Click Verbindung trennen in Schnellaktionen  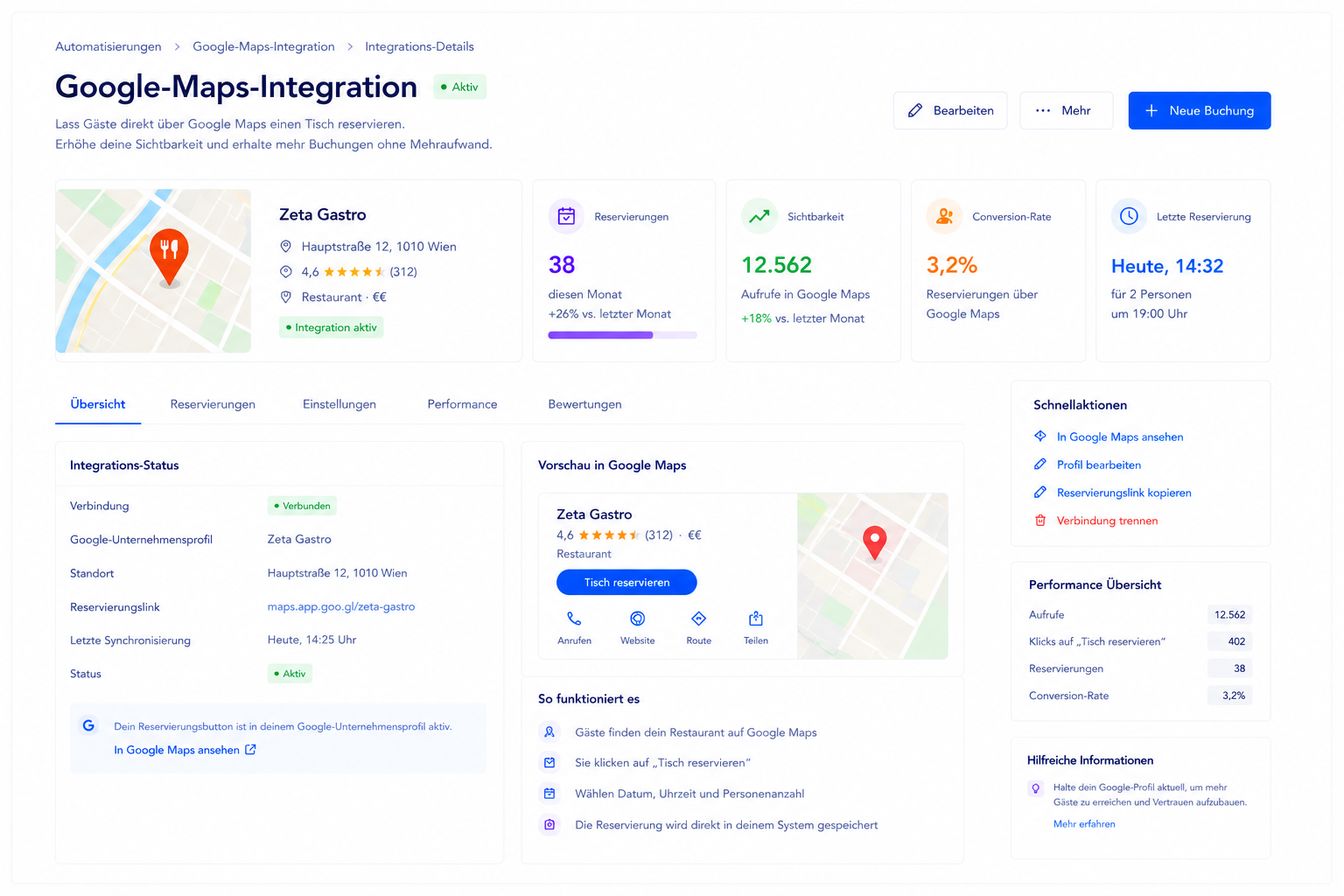1107,521
